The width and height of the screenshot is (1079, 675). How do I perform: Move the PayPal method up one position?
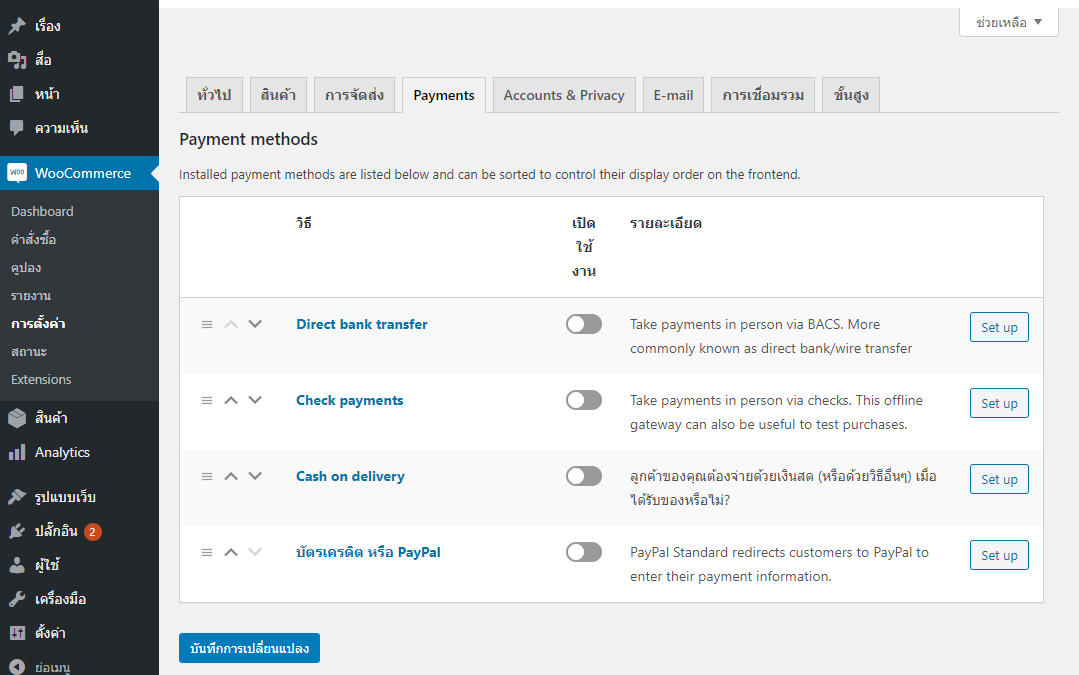pos(231,553)
